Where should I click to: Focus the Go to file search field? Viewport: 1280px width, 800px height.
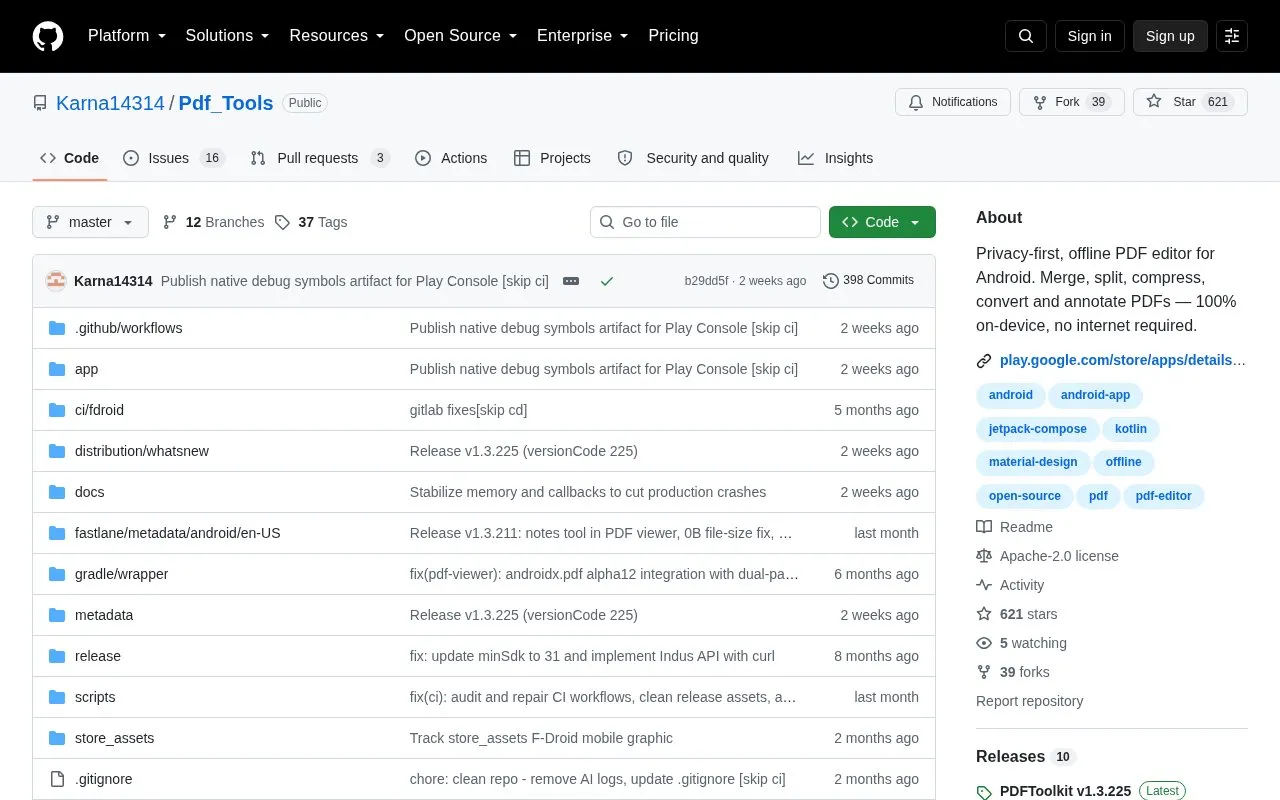click(705, 222)
